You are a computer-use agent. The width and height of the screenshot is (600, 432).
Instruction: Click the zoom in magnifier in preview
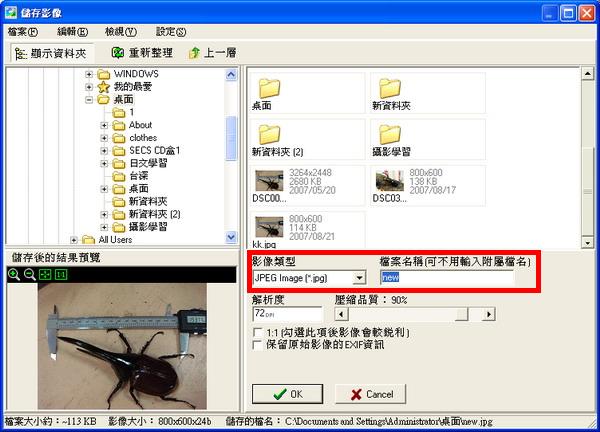[14, 273]
